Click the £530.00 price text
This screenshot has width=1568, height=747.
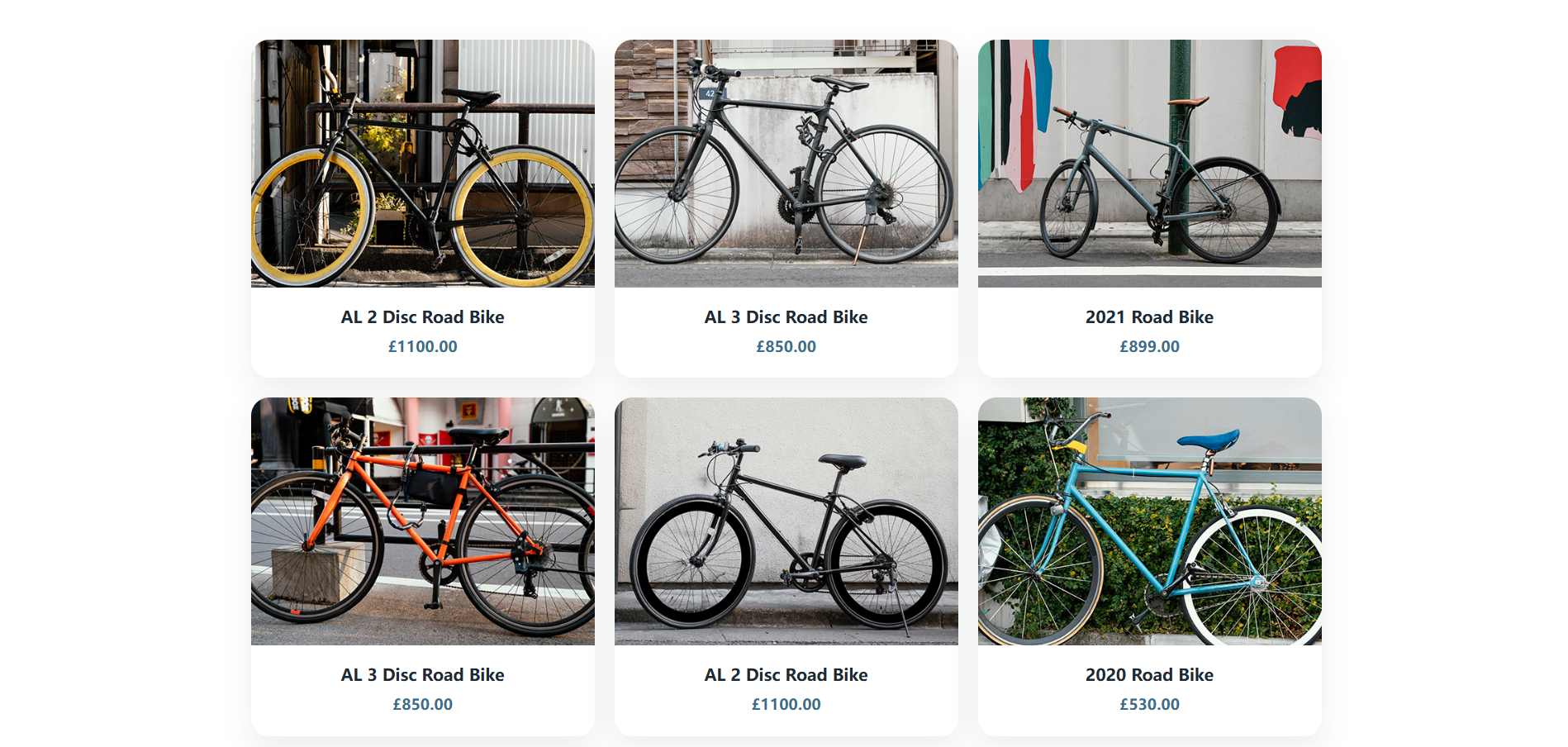[1148, 704]
